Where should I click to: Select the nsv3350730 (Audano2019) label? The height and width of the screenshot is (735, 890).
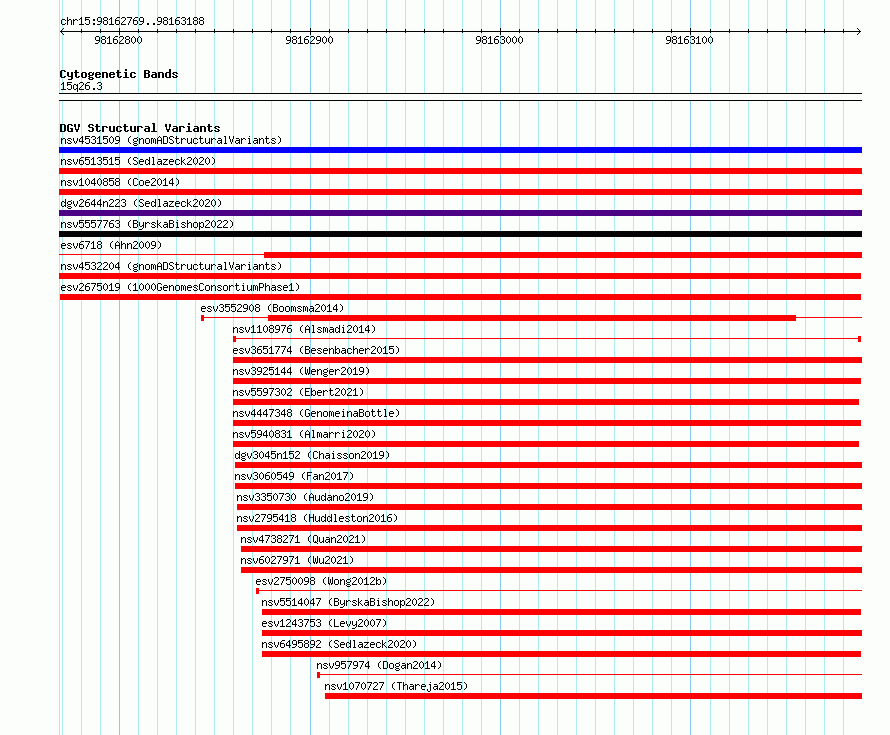[305, 497]
